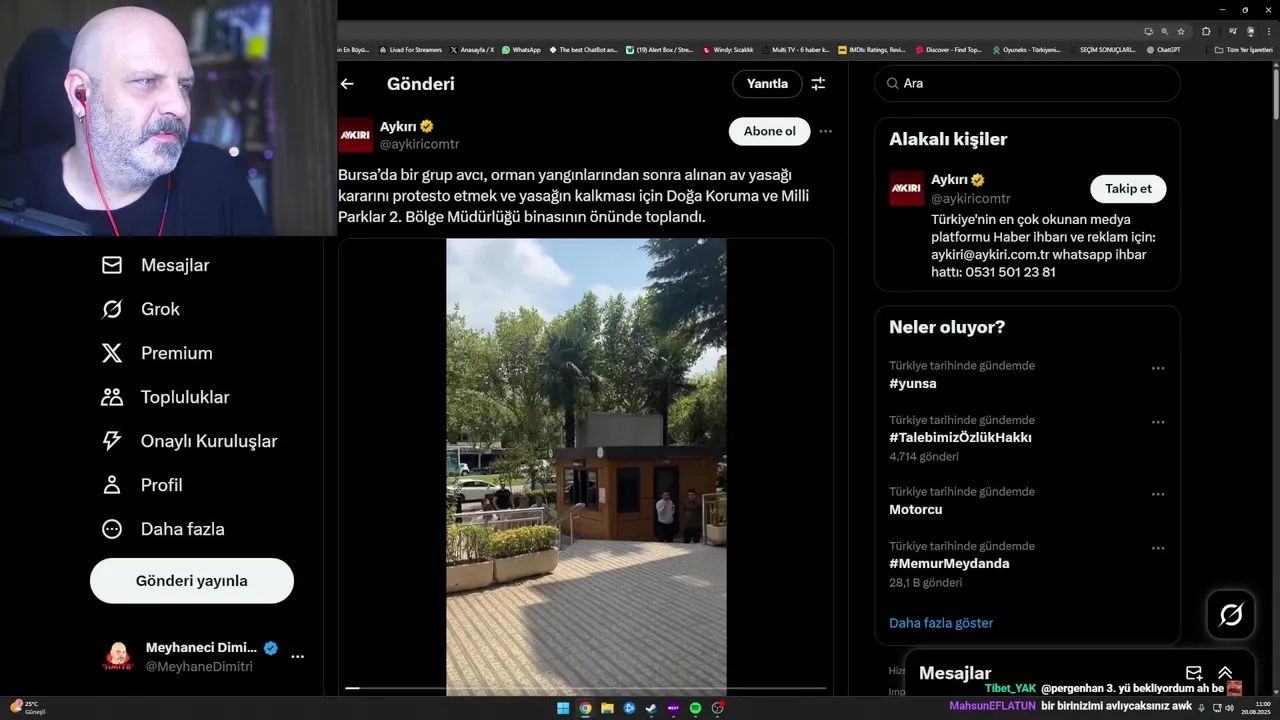Open account menu dots next to Meyhaneci Dimitri

pos(297,657)
